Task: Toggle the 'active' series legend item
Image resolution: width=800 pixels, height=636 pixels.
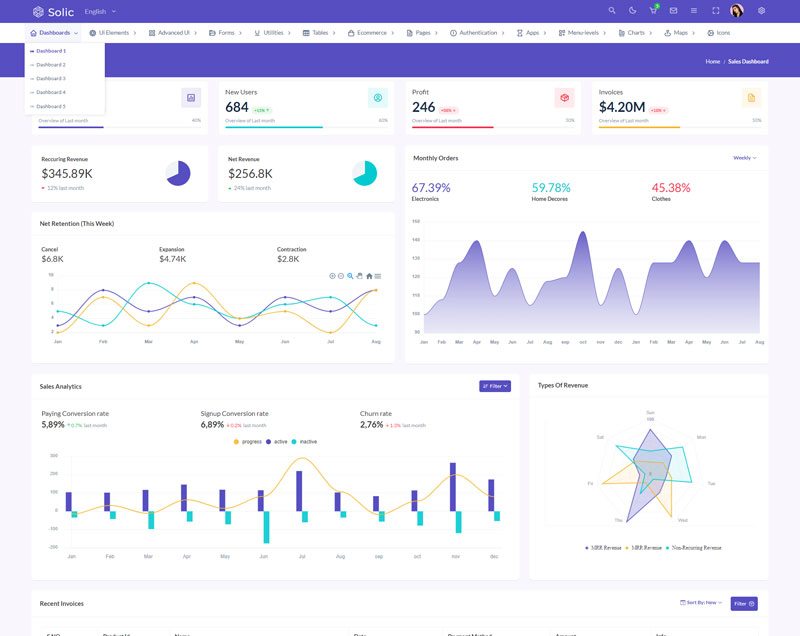Action: (x=276, y=441)
